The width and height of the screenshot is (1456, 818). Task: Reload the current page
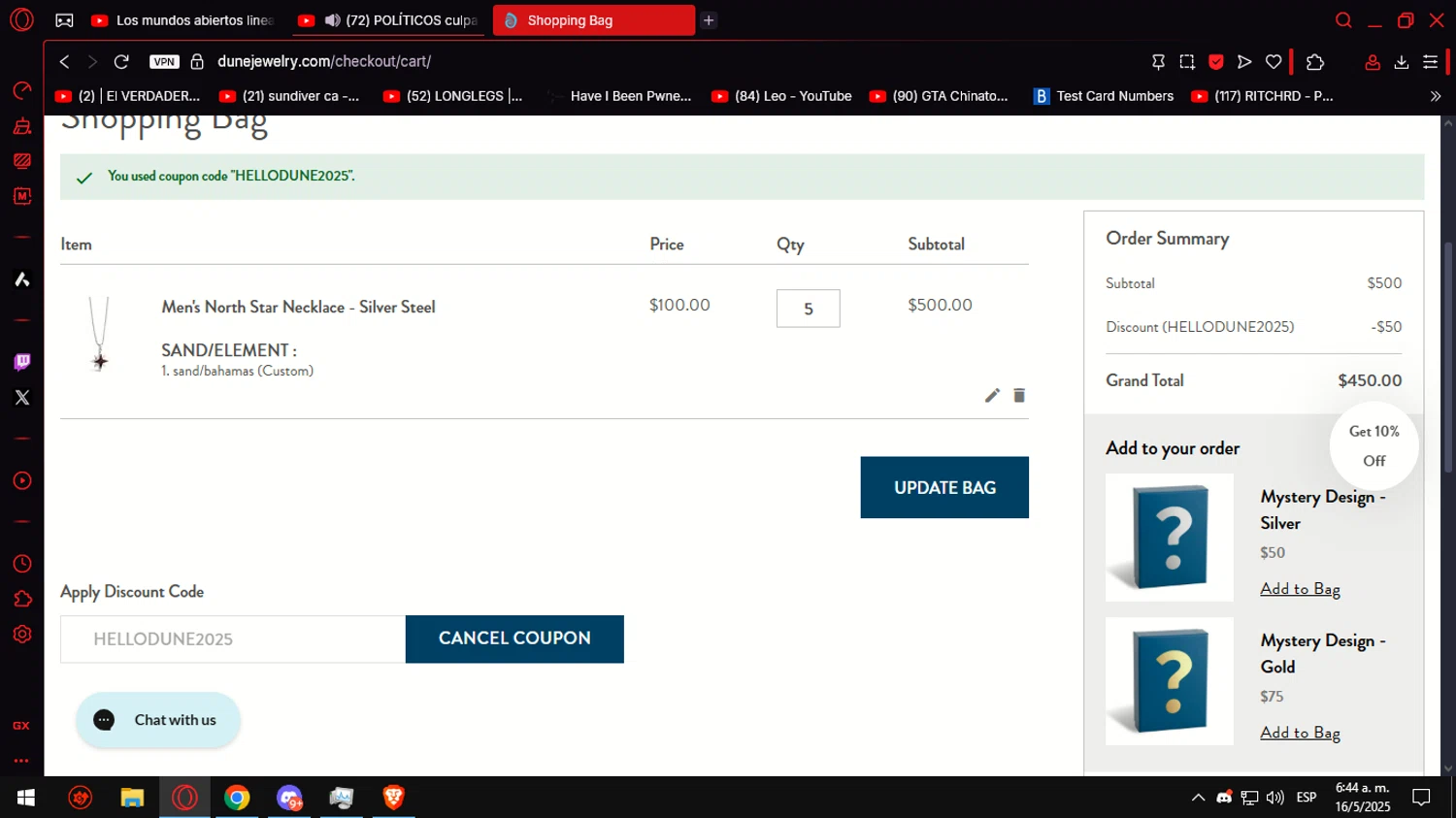tap(121, 61)
